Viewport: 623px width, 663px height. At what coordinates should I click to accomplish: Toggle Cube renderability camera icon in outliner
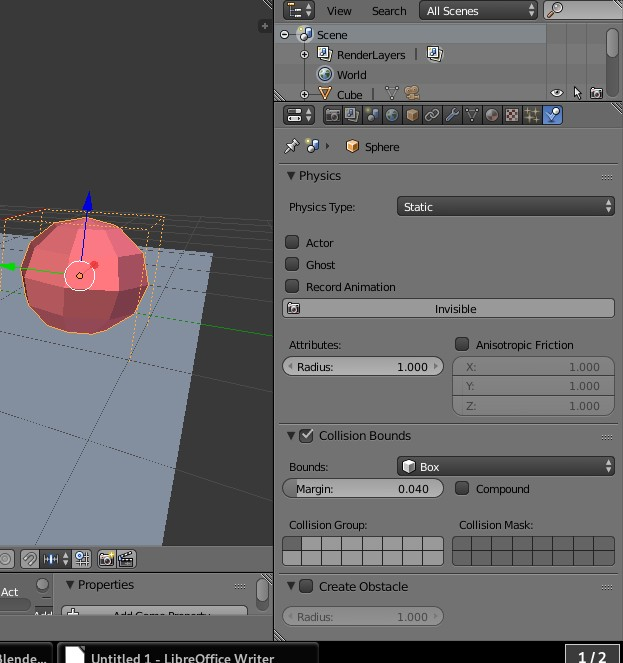coord(596,93)
